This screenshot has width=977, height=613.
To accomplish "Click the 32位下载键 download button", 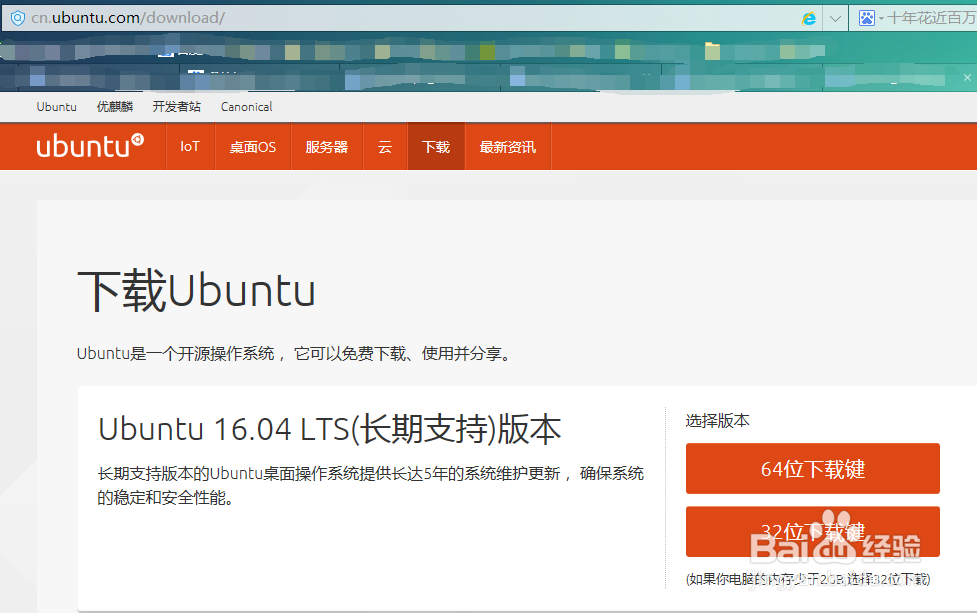I will 813,531.
